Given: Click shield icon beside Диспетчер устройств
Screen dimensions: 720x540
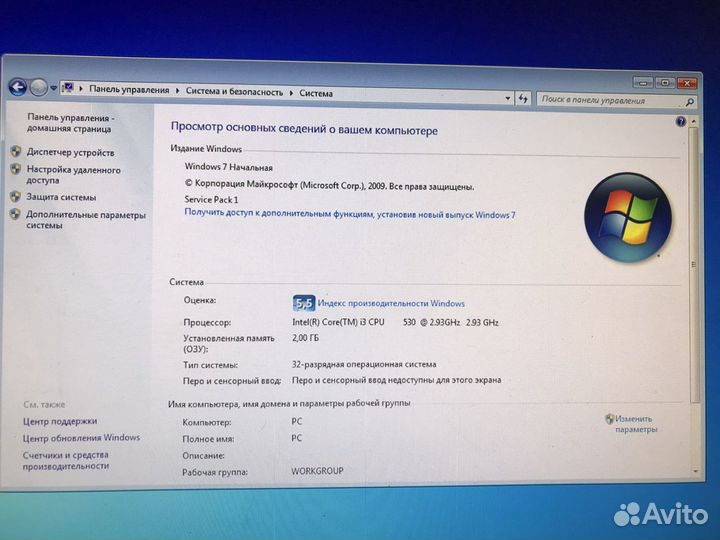Looking at the screenshot, I should [x=16, y=151].
